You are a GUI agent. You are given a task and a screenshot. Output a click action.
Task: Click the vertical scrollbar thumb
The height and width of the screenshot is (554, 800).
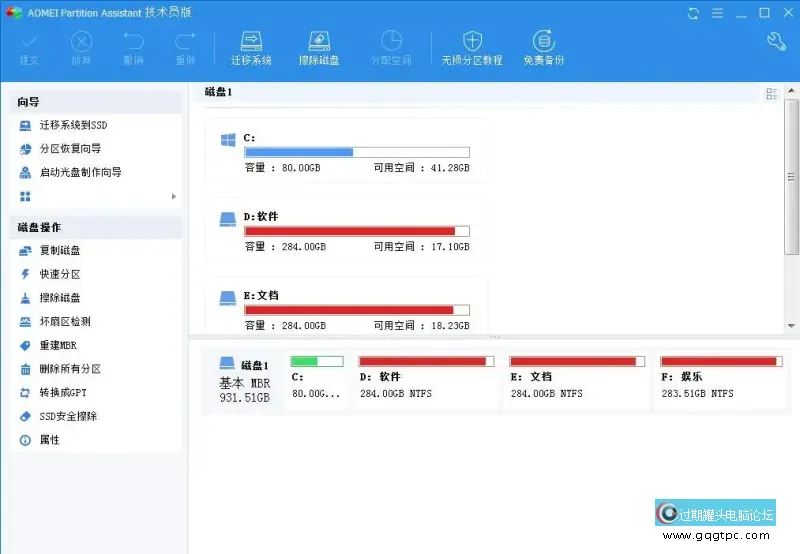pos(791,177)
